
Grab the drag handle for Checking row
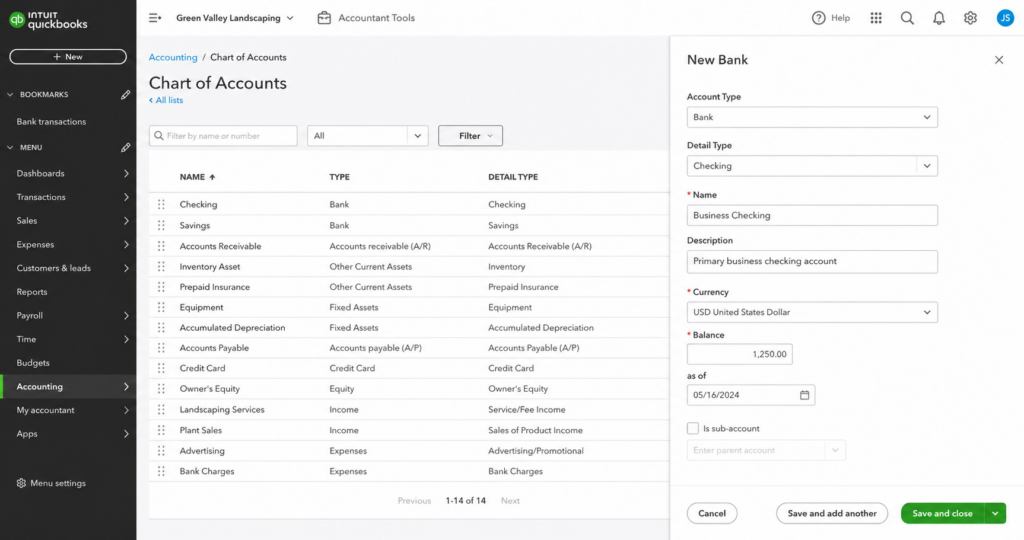coord(161,204)
